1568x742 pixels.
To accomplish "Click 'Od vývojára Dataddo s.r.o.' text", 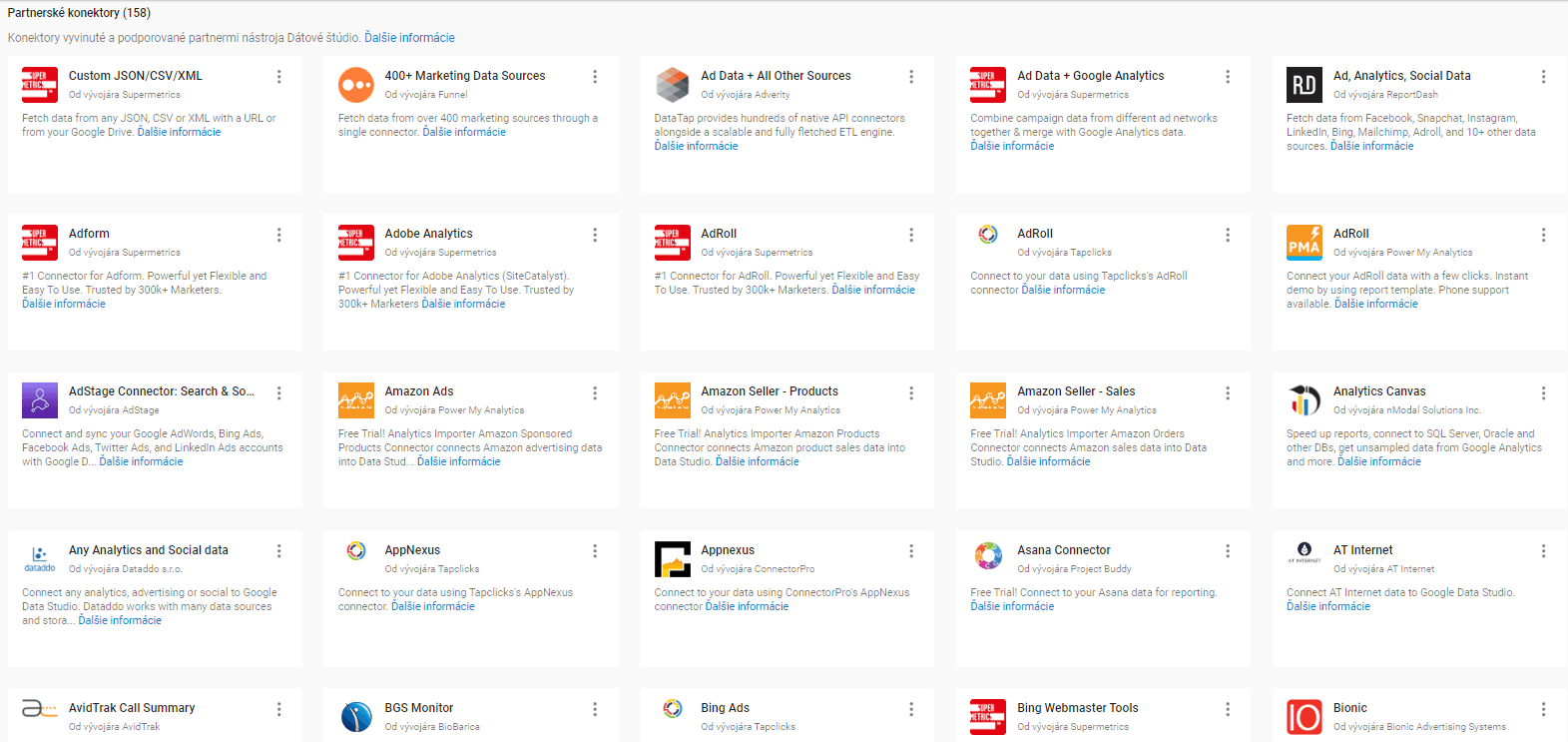I will click(126, 569).
